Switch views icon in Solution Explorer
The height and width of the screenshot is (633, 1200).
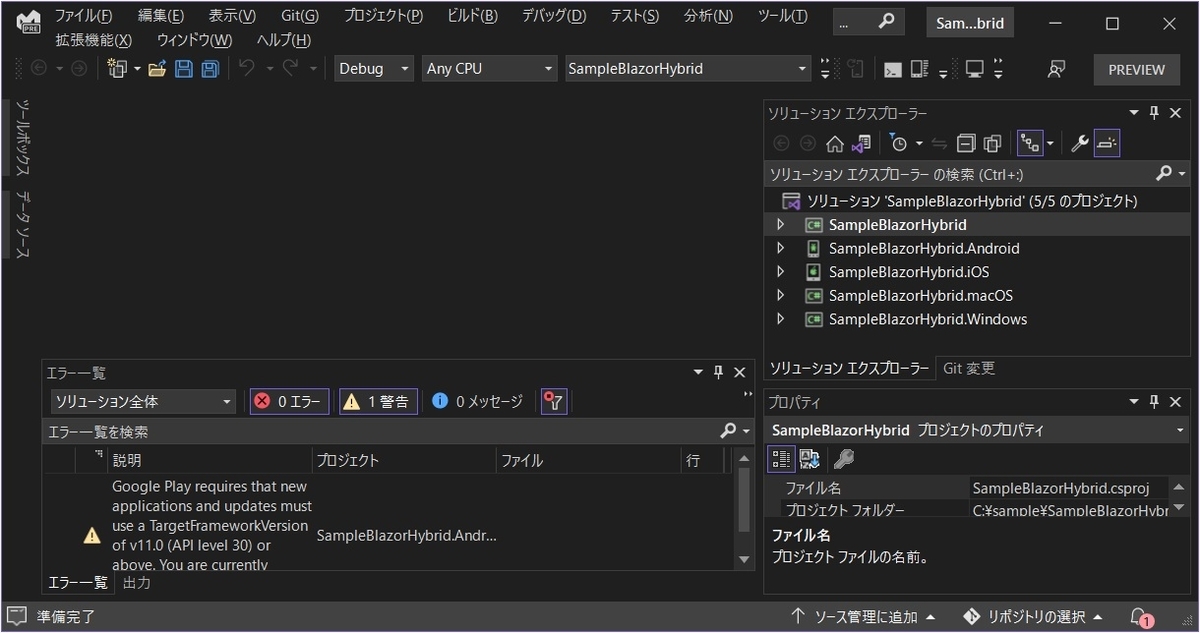862,143
